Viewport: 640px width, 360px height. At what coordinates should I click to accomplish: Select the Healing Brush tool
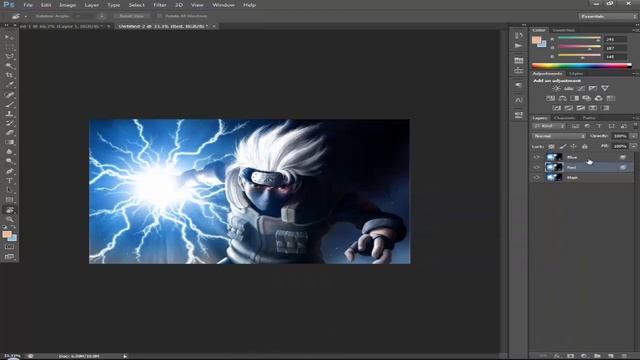tap(9, 95)
